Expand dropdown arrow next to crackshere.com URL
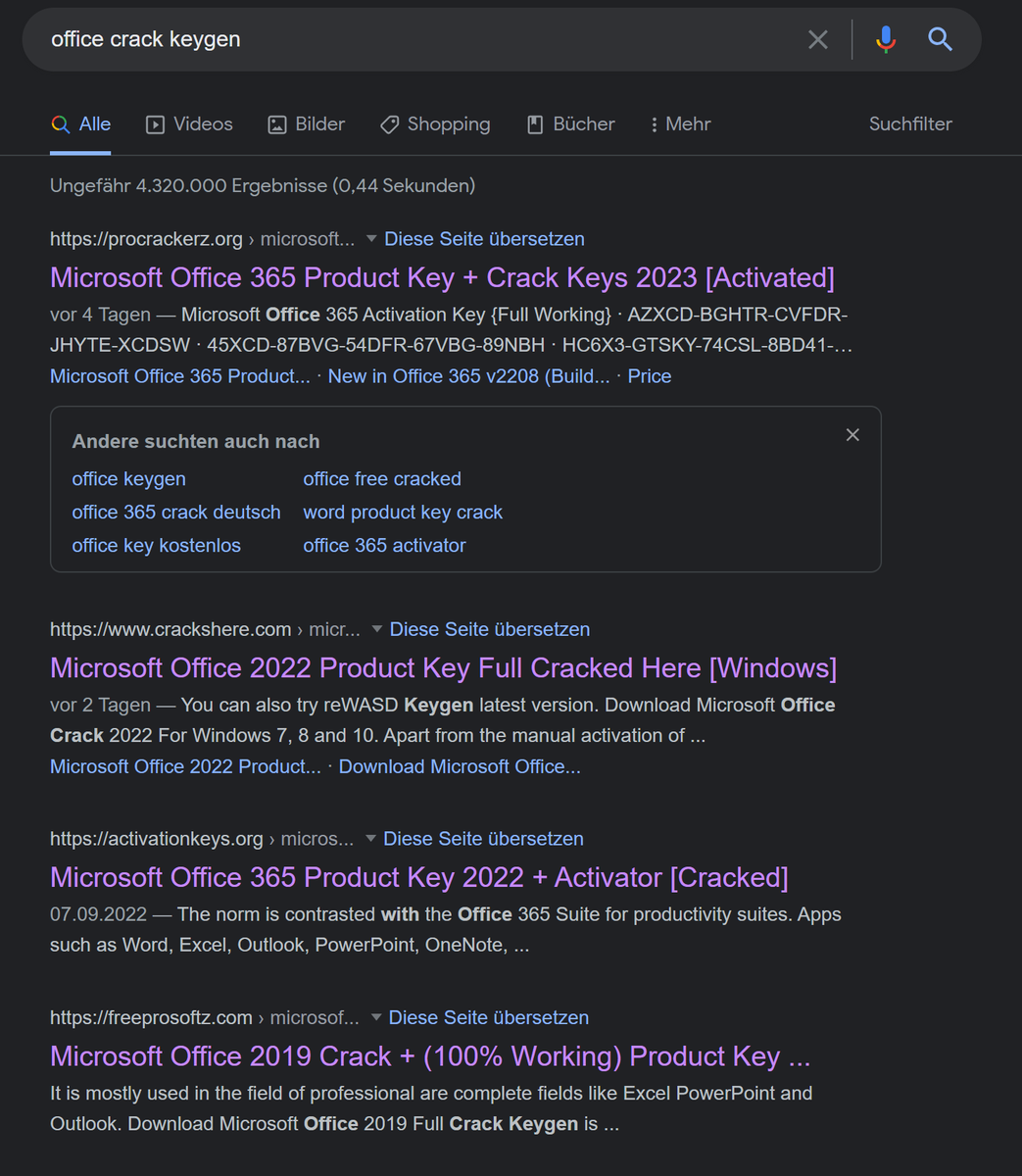 (x=376, y=629)
